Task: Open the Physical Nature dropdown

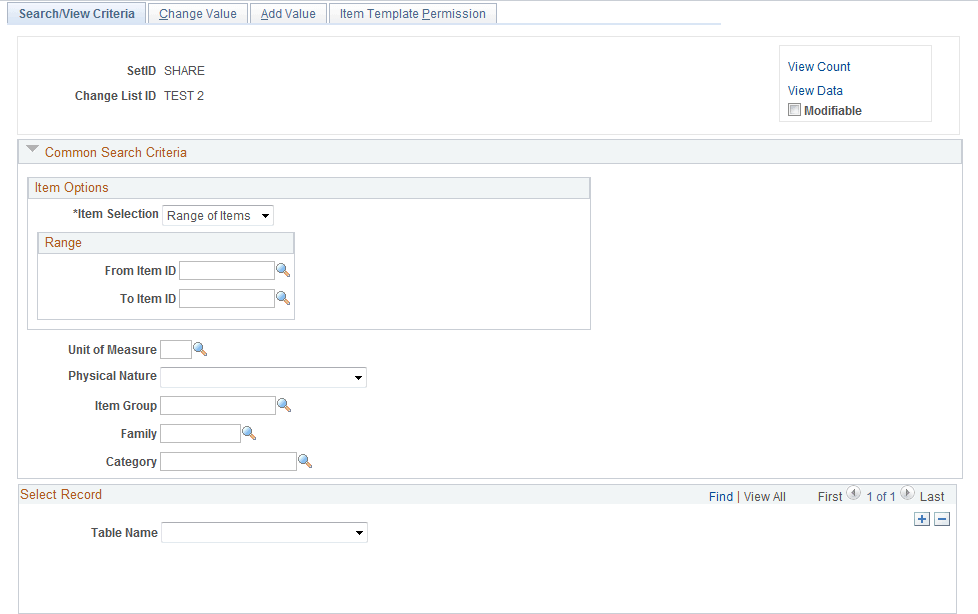Action: [x=358, y=377]
